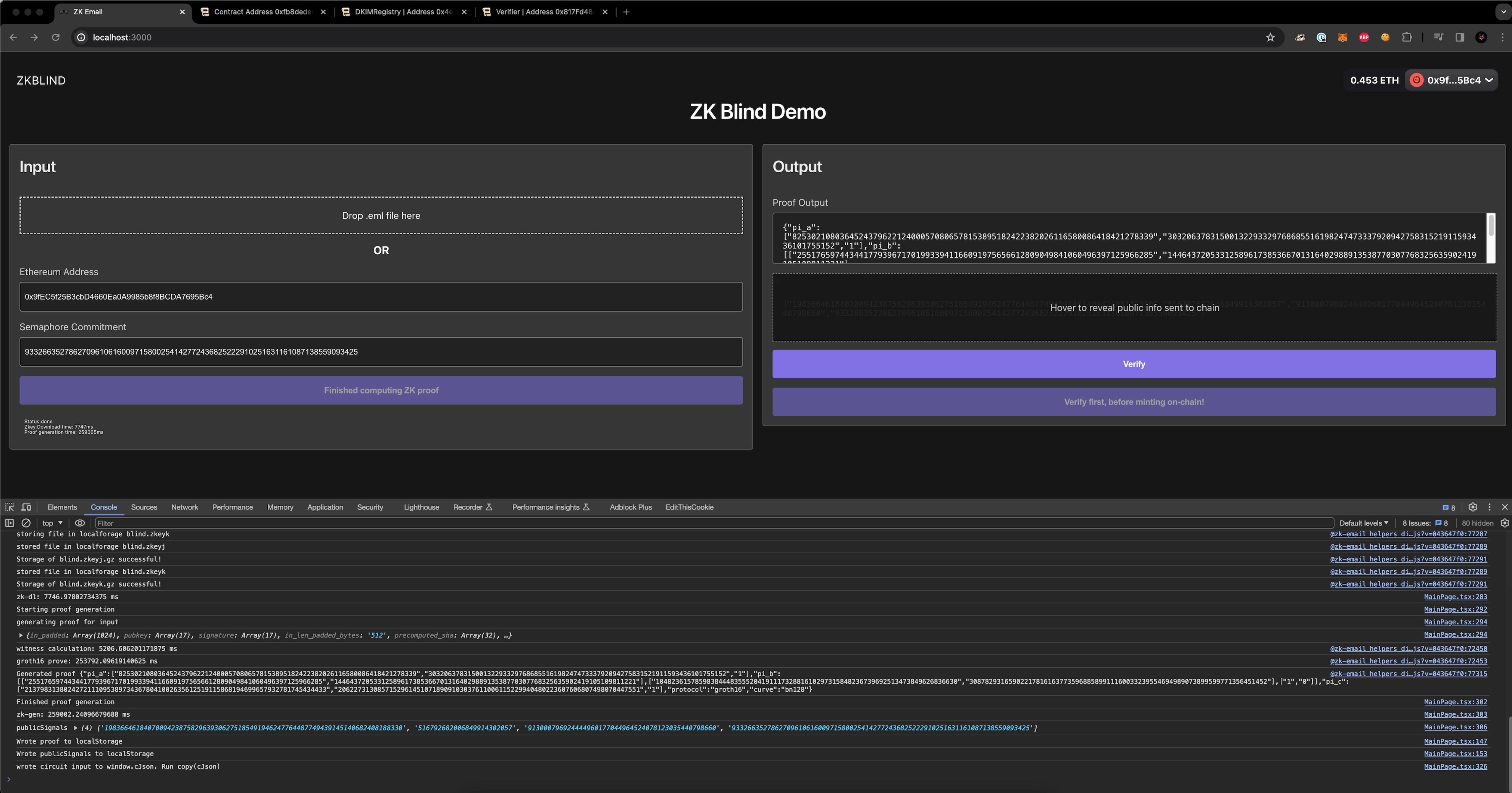Click the Verify button
This screenshot has width=1512, height=793.
click(1134, 364)
